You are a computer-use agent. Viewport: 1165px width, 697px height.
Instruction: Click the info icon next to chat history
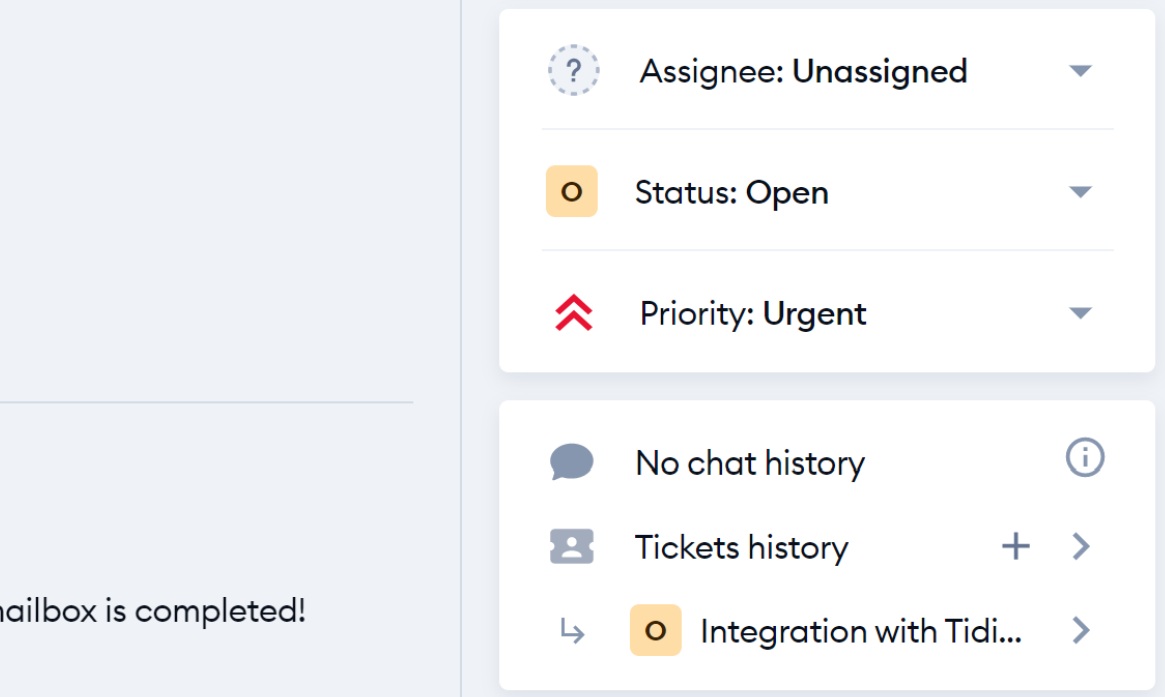[x=1085, y=459]
